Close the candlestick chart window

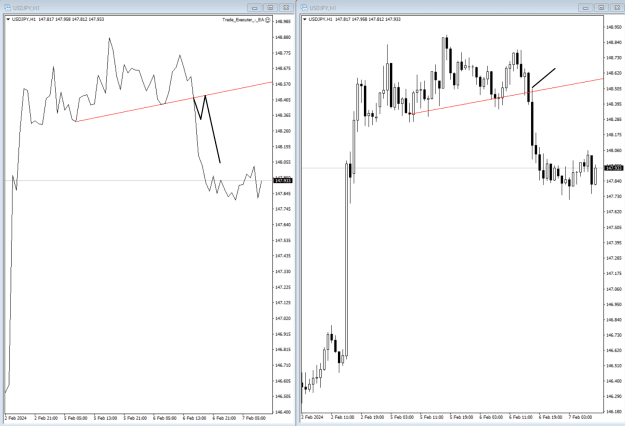click(616, 8)
